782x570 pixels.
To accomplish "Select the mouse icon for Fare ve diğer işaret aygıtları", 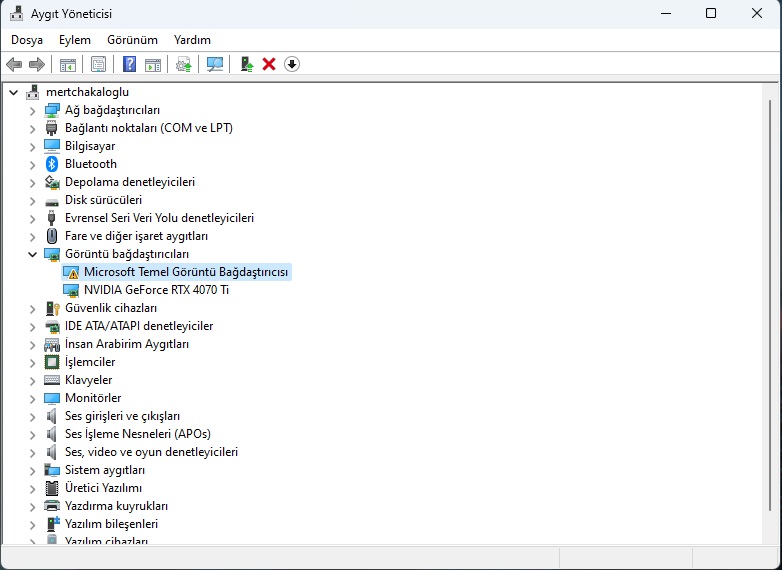I will (x=51, y=236).
